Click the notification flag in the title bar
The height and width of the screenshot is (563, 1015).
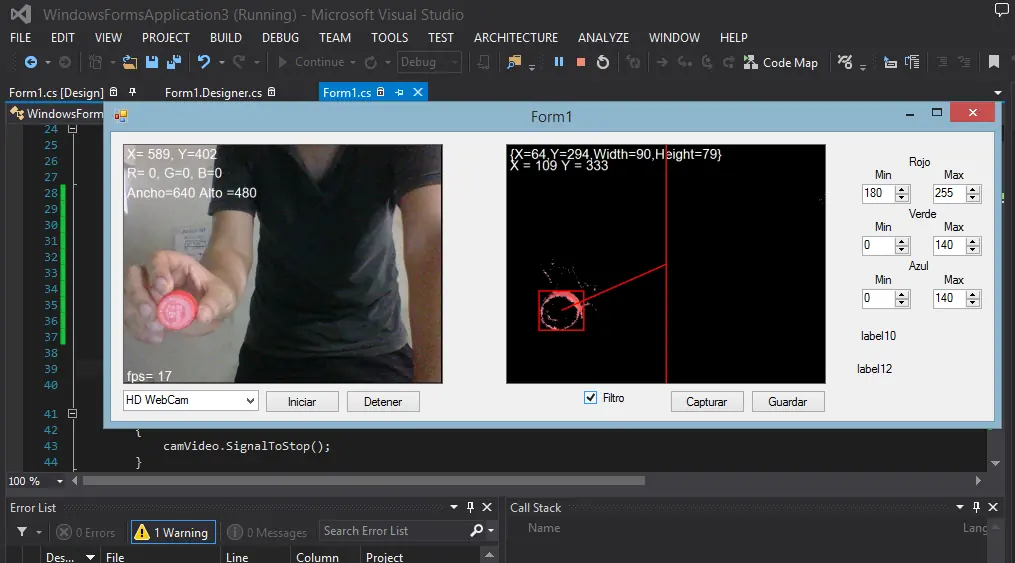1001,9
